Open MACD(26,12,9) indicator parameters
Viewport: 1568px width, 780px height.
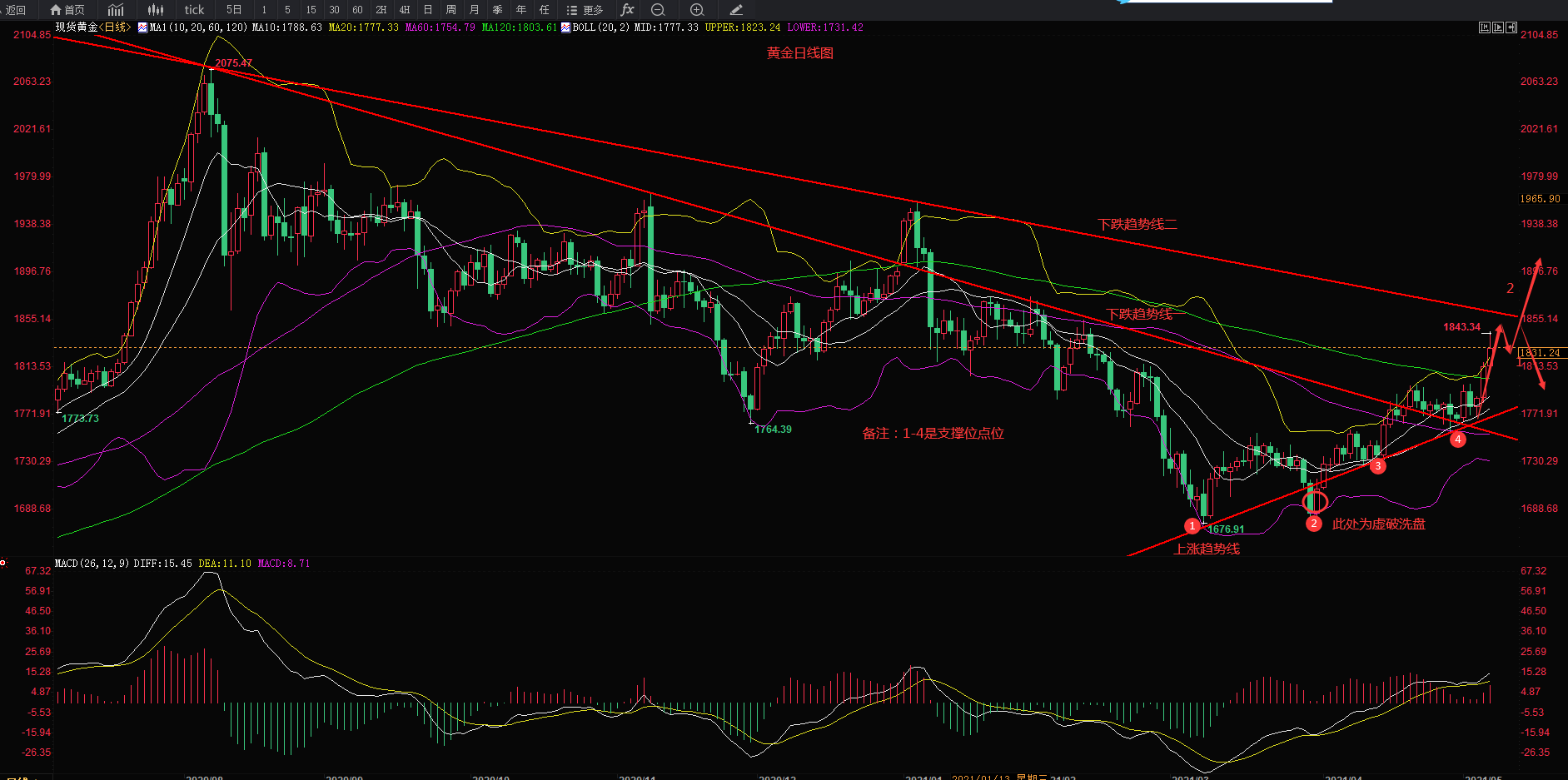coord(92,564)
